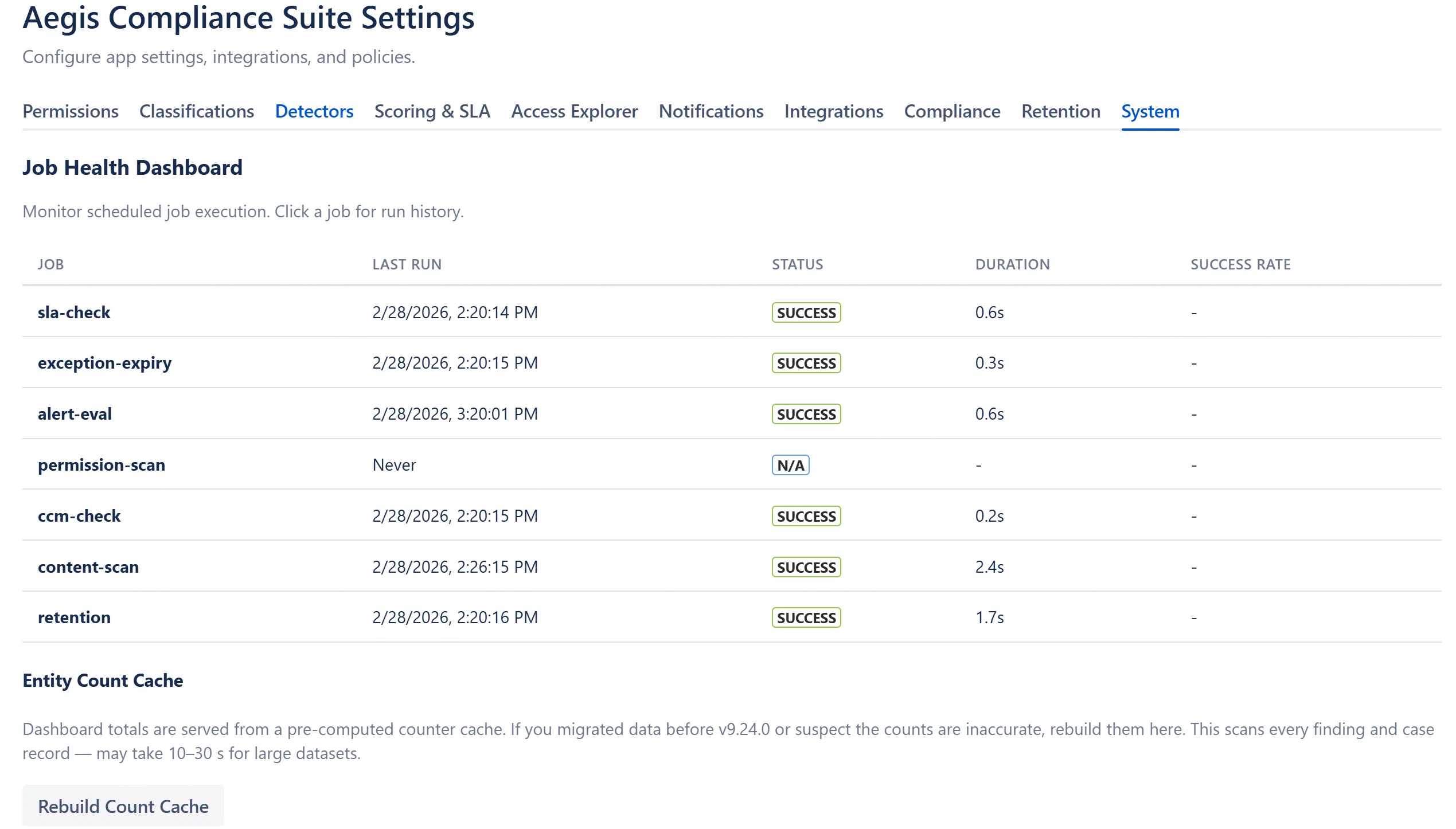Image resolution: width=1456 pixels, height=829 pixels.
Task: Click the N/A badge for permission-scan
Action: (791, 465)
